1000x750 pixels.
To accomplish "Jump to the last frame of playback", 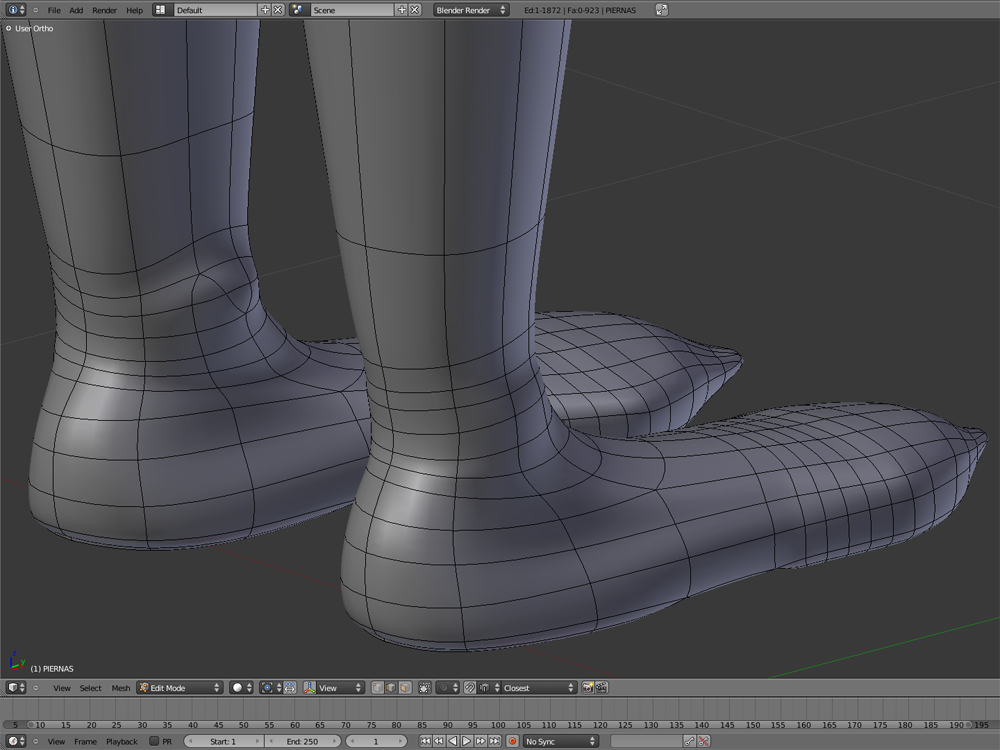I will point(495,741).
